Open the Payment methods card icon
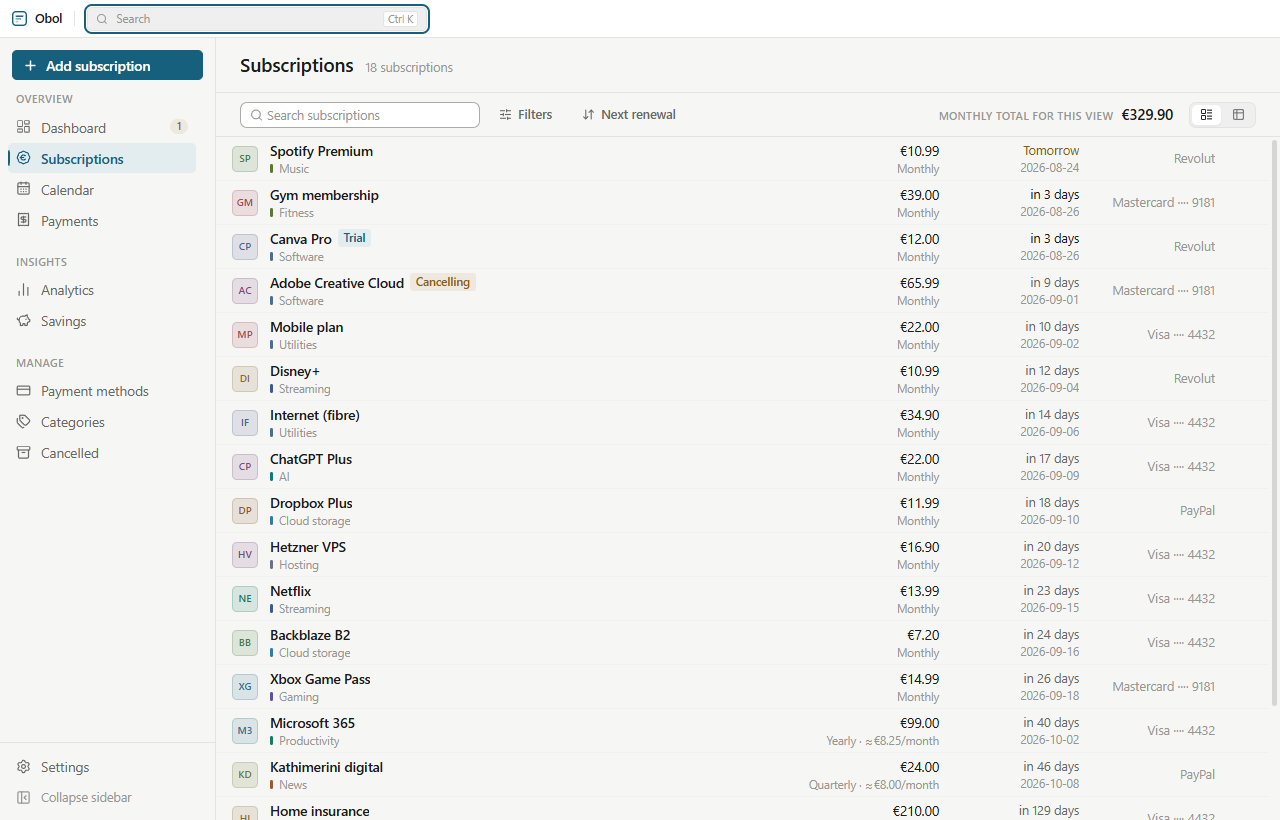This screenshot has width=1280, height=820. (24, 390)
